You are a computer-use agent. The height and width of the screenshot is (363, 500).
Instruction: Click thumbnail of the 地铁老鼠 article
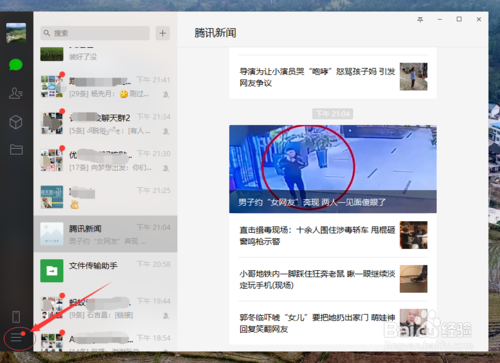(413, 279)
